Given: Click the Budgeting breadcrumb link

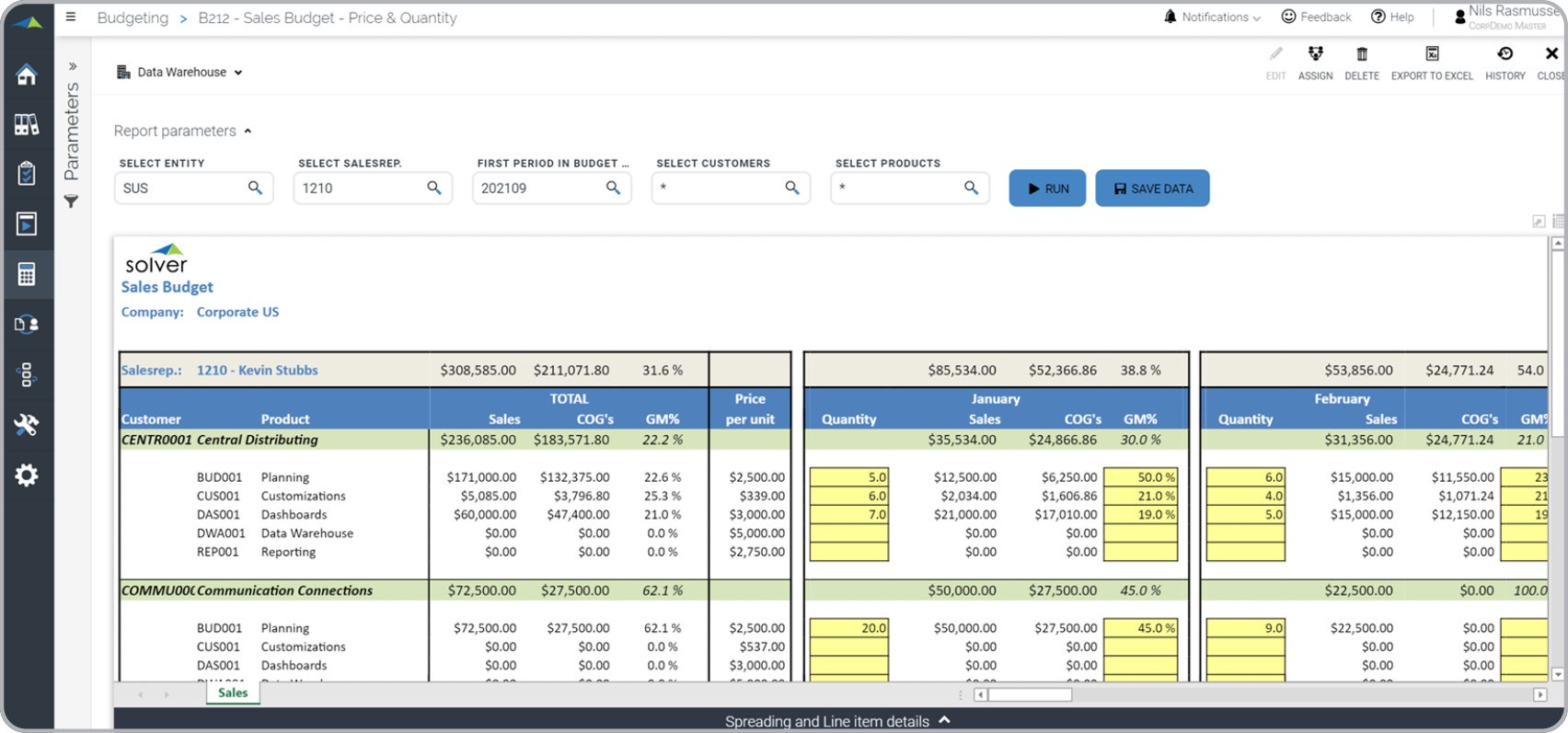Looking at the screenshot, I should 133,17.
